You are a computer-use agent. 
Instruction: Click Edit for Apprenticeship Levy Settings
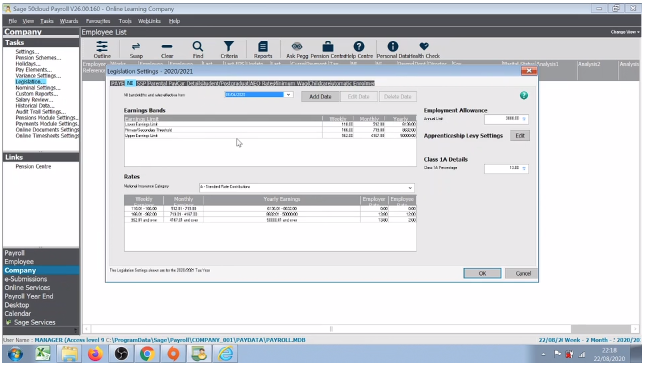pyautogui.click(x=520, y=136)
